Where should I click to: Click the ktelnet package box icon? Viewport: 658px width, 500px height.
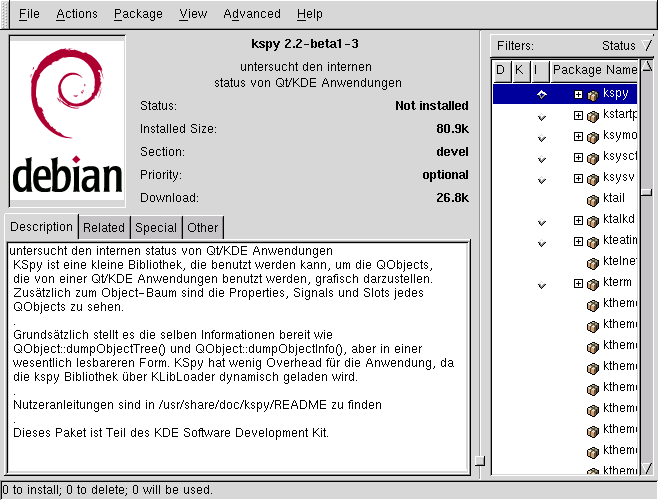pos(592,262)
